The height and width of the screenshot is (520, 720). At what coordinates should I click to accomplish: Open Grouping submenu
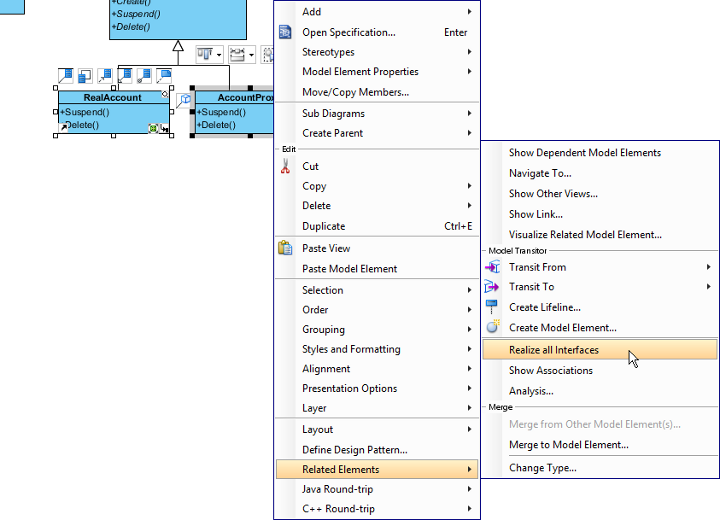point(377,329)
